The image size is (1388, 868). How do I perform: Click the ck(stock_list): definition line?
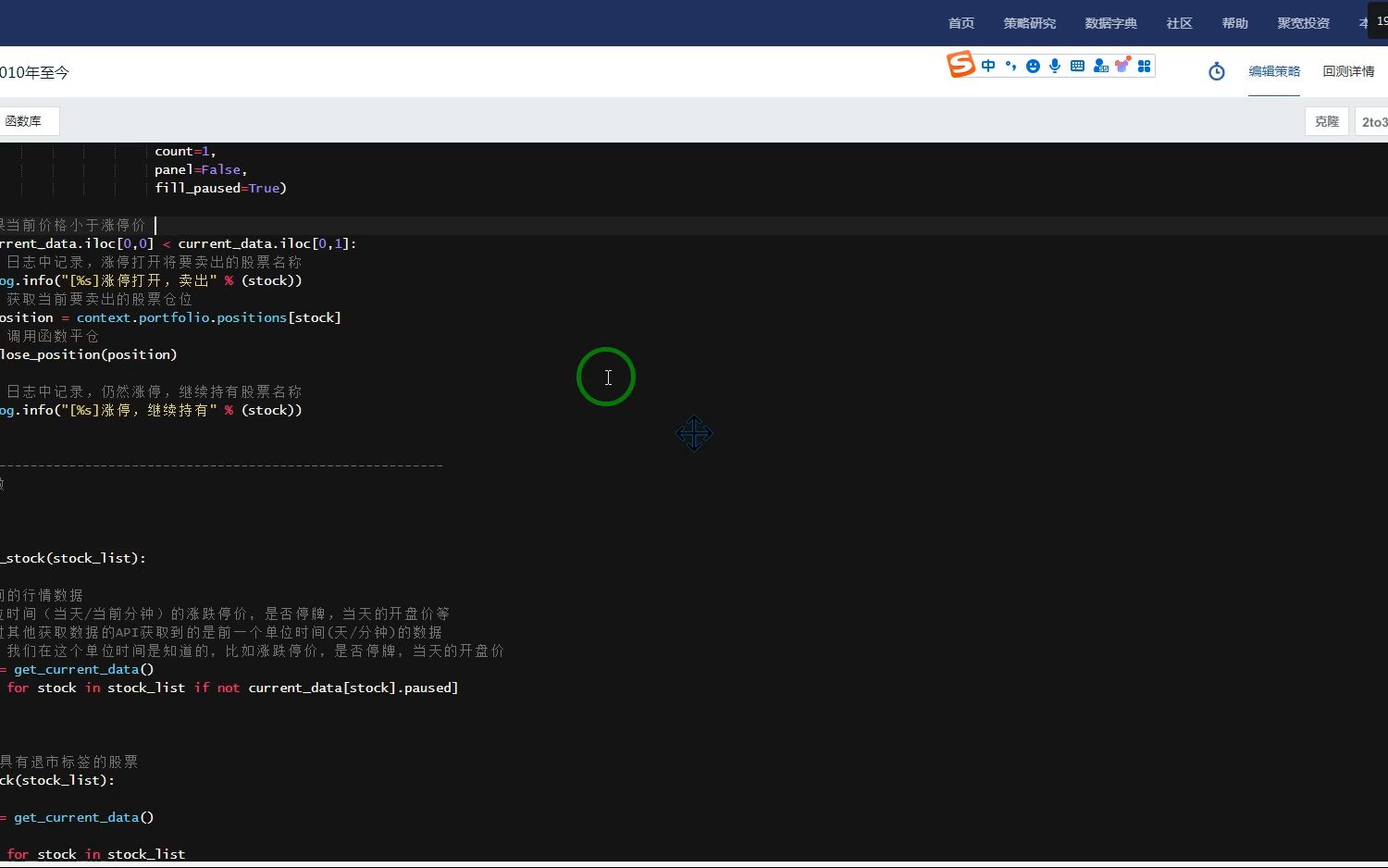click(x=57, y=780)
